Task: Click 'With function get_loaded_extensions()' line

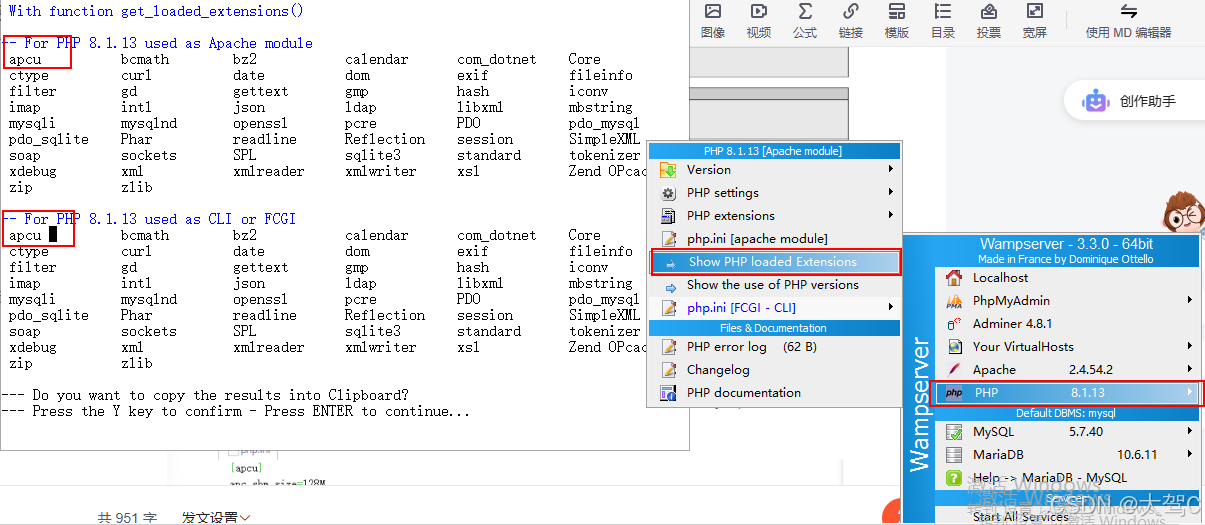Action: 156,11
